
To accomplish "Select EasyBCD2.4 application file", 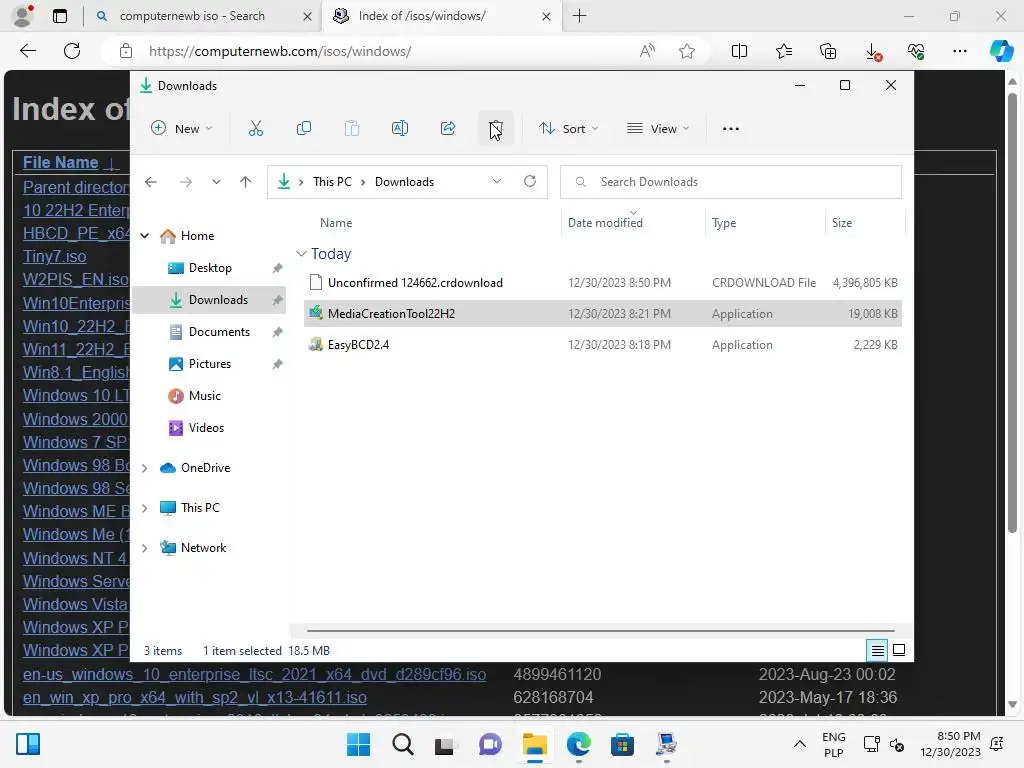I will (603, 345).
